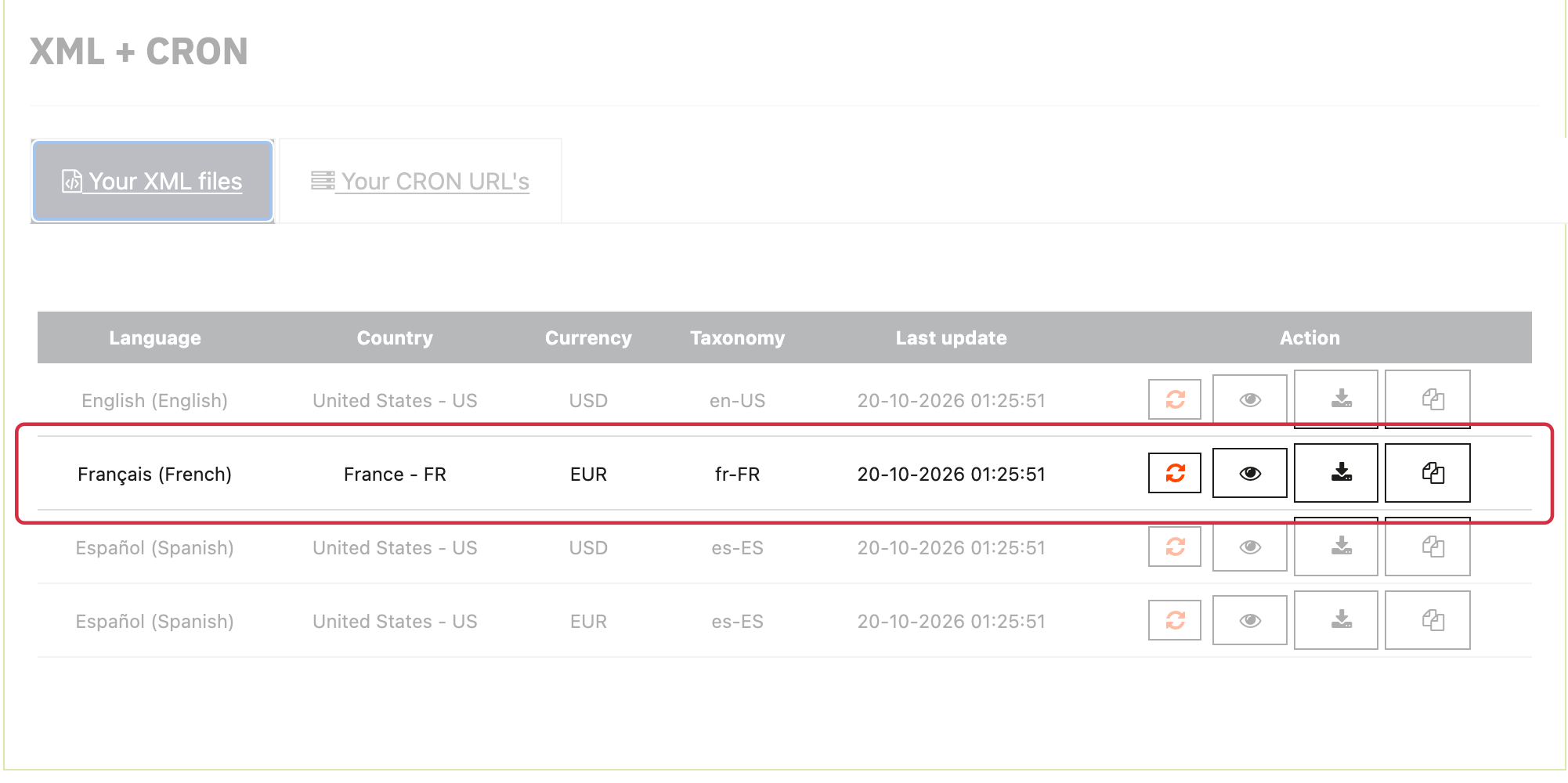Copy the English en-US XML URL
This screenshot has width=1568, height=783.
(1427, 399)
